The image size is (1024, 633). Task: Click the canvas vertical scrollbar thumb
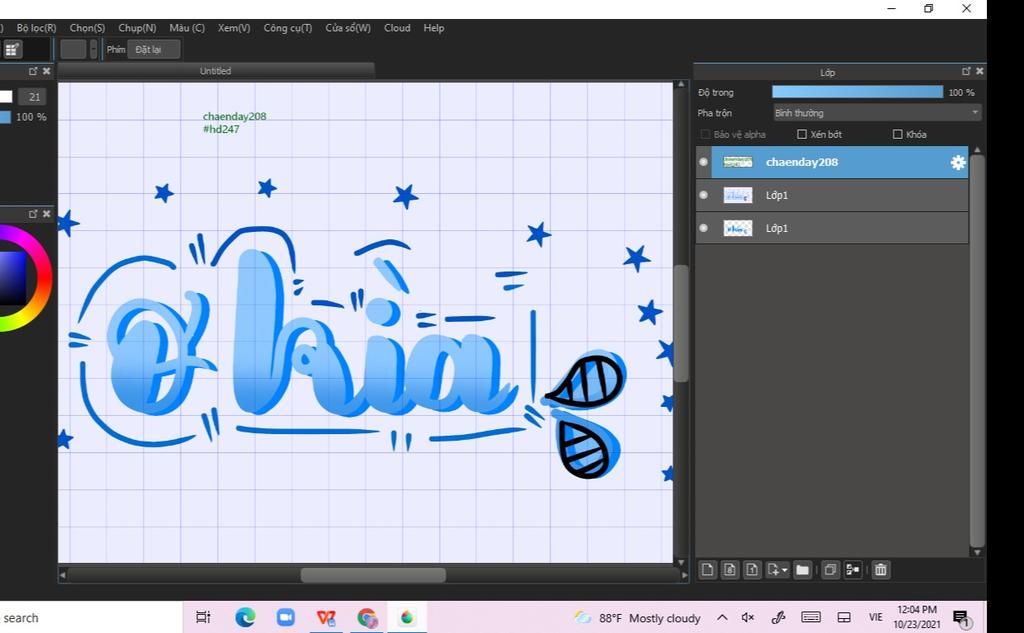pos(680,323)
